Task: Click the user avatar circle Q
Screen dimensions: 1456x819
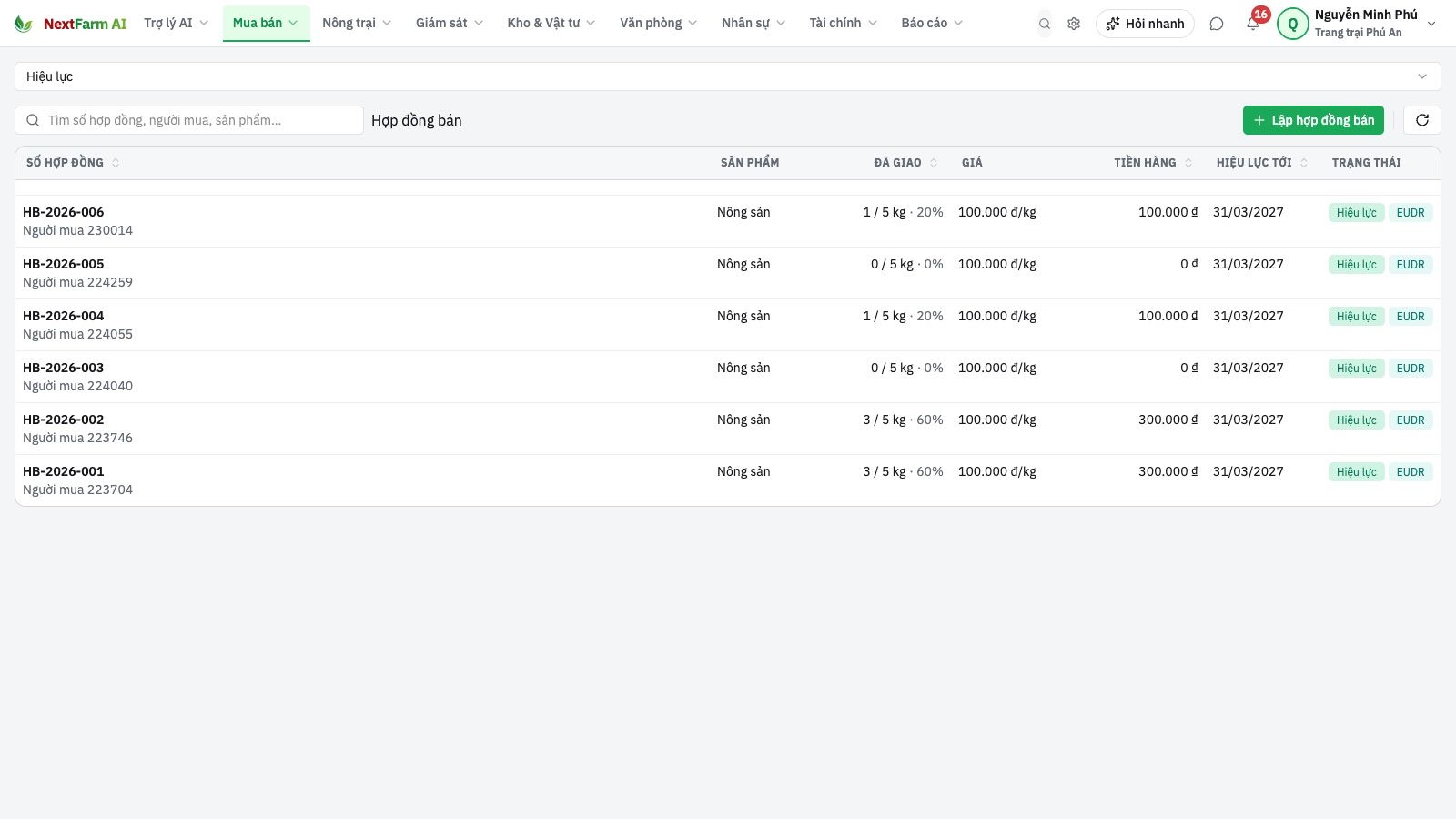Action: (1292, 24)
